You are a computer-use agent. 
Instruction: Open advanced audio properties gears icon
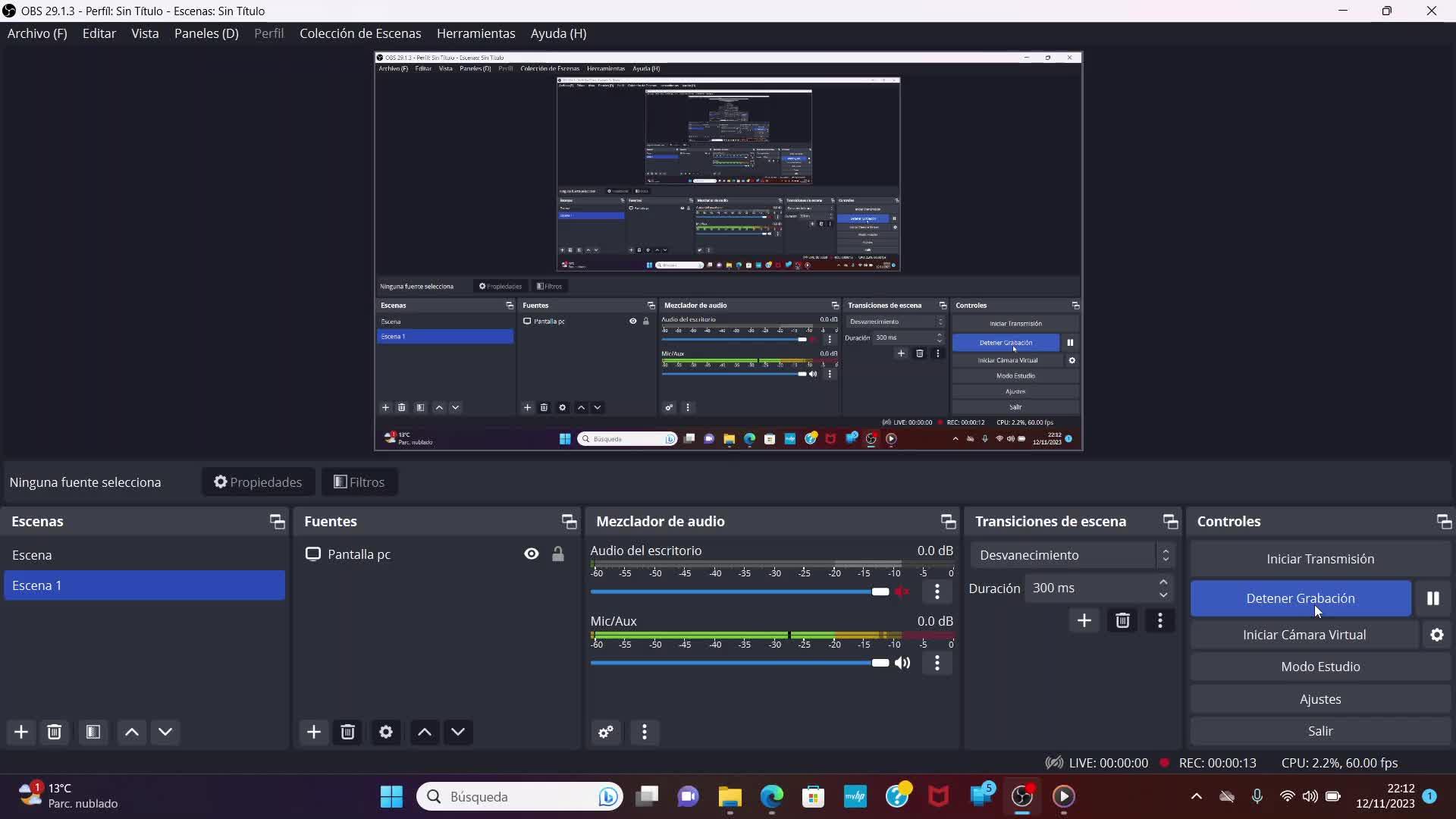point(606,732)
